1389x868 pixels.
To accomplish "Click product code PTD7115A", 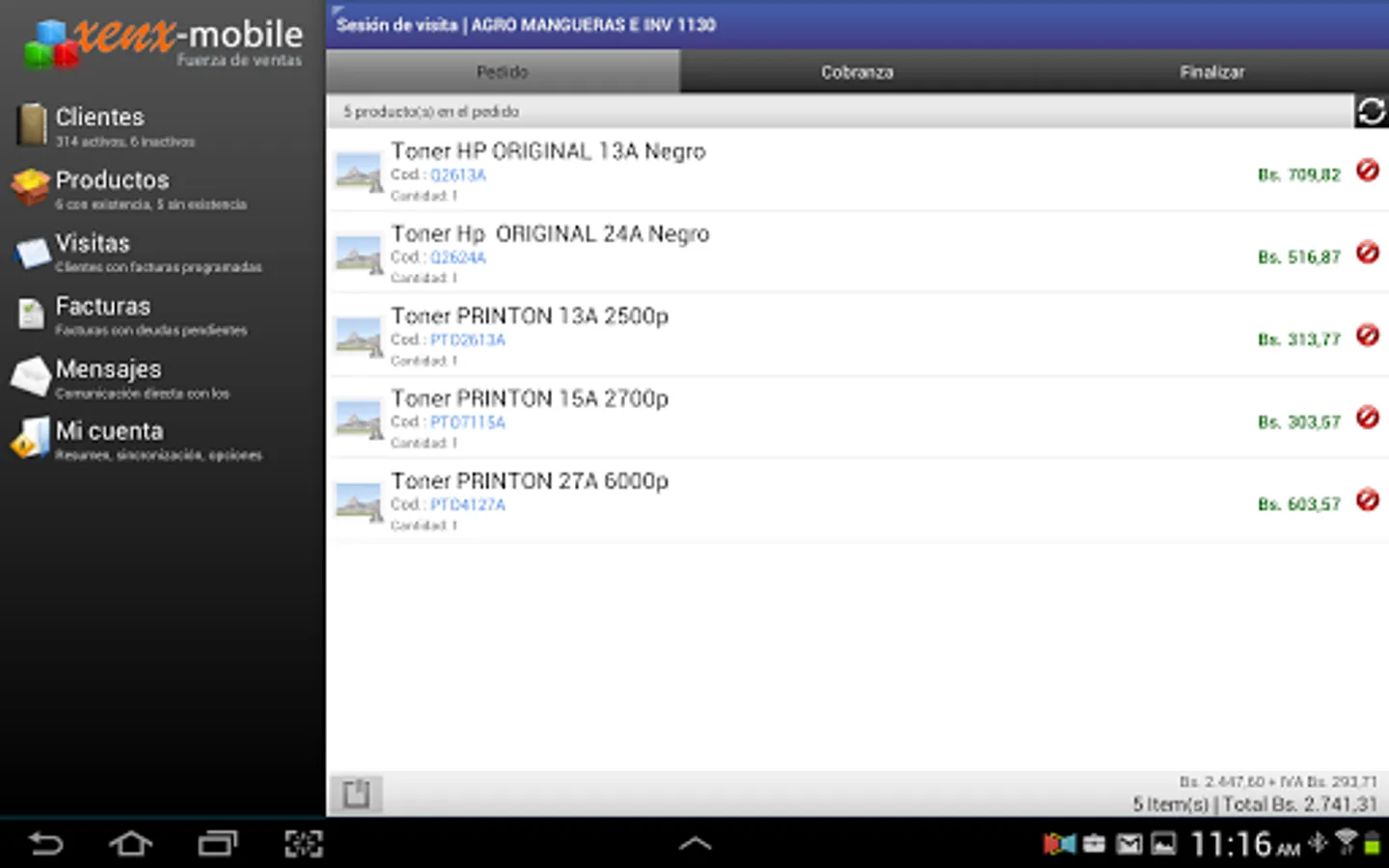I will [x=467, y=422].
